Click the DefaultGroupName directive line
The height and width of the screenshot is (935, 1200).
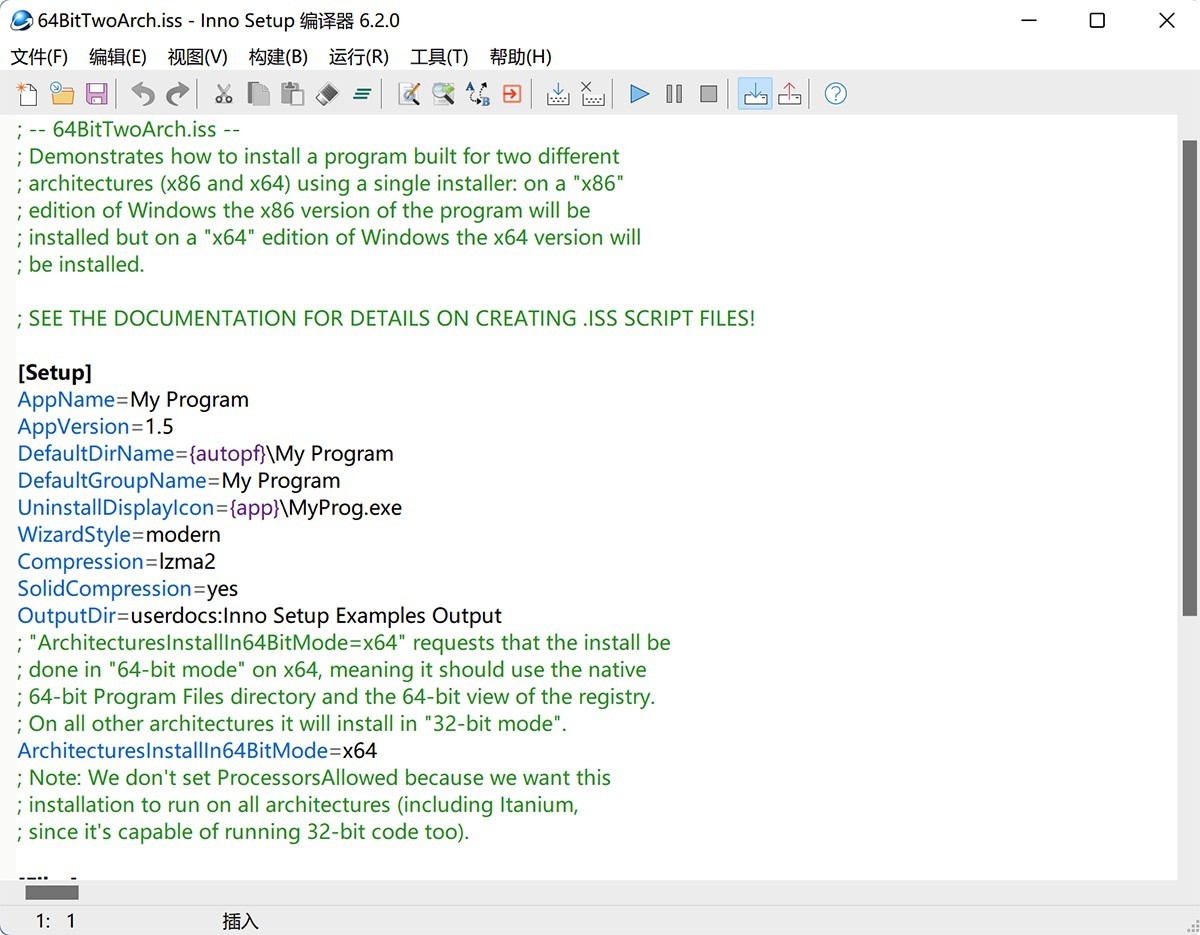click(x=179, y=481)
